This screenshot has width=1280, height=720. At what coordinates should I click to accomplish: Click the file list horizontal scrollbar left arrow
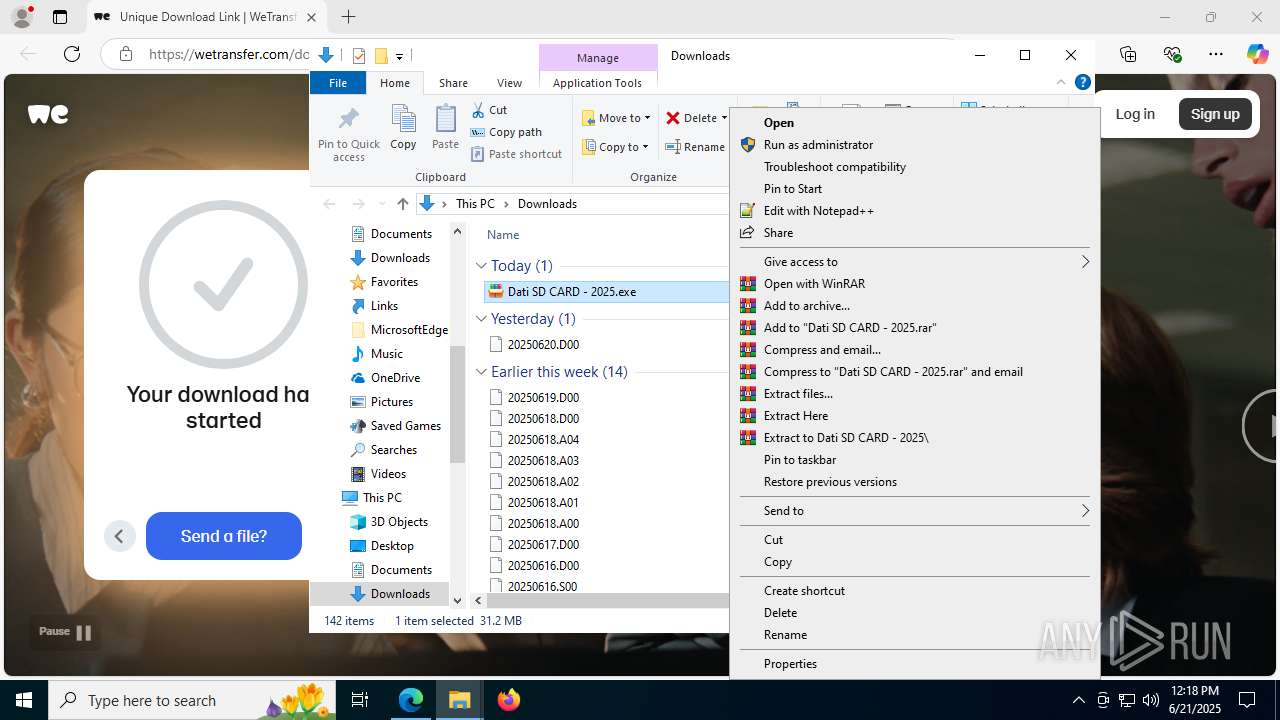pyautogui.click(x=478, y=601)
